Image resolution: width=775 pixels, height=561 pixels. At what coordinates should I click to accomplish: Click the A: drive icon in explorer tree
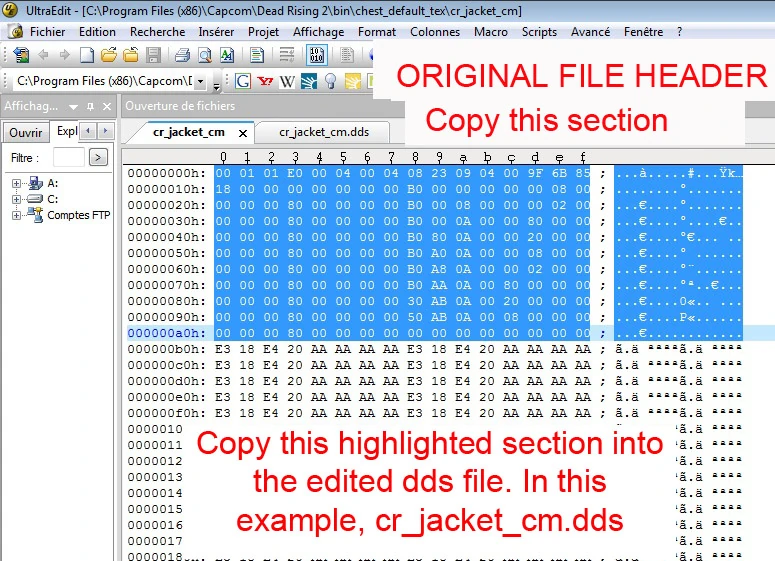(35, 183)
